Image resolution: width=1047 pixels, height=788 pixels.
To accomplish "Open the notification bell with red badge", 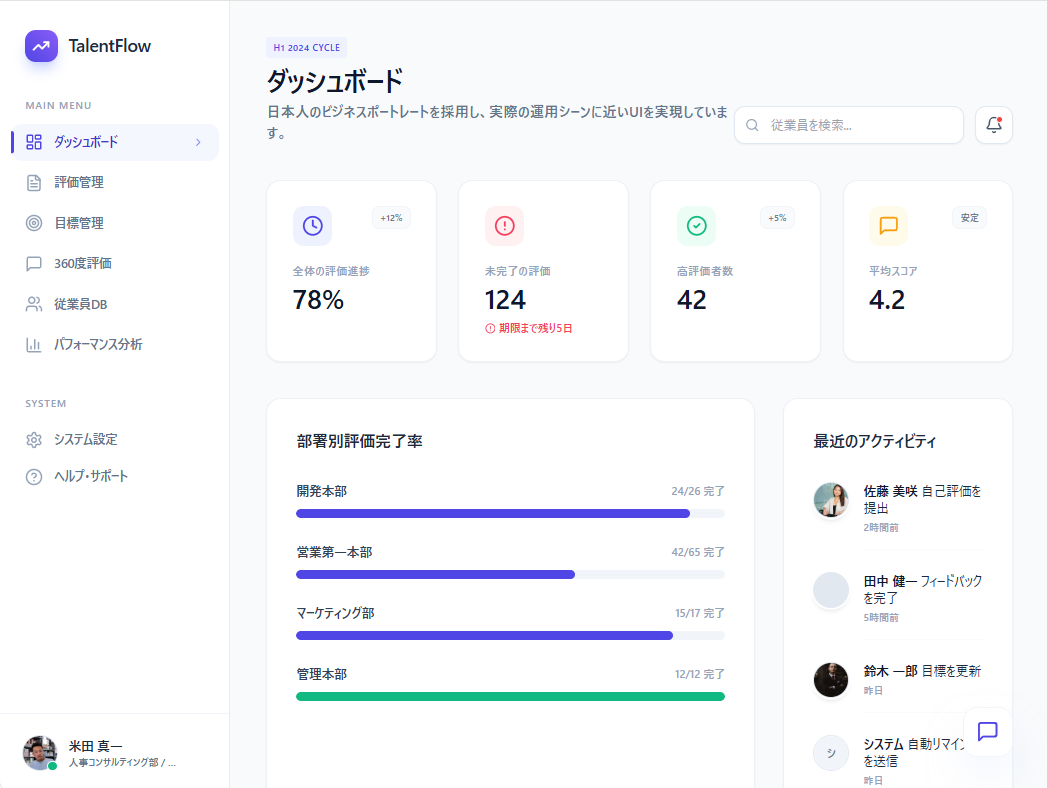I will coord(992,124).
